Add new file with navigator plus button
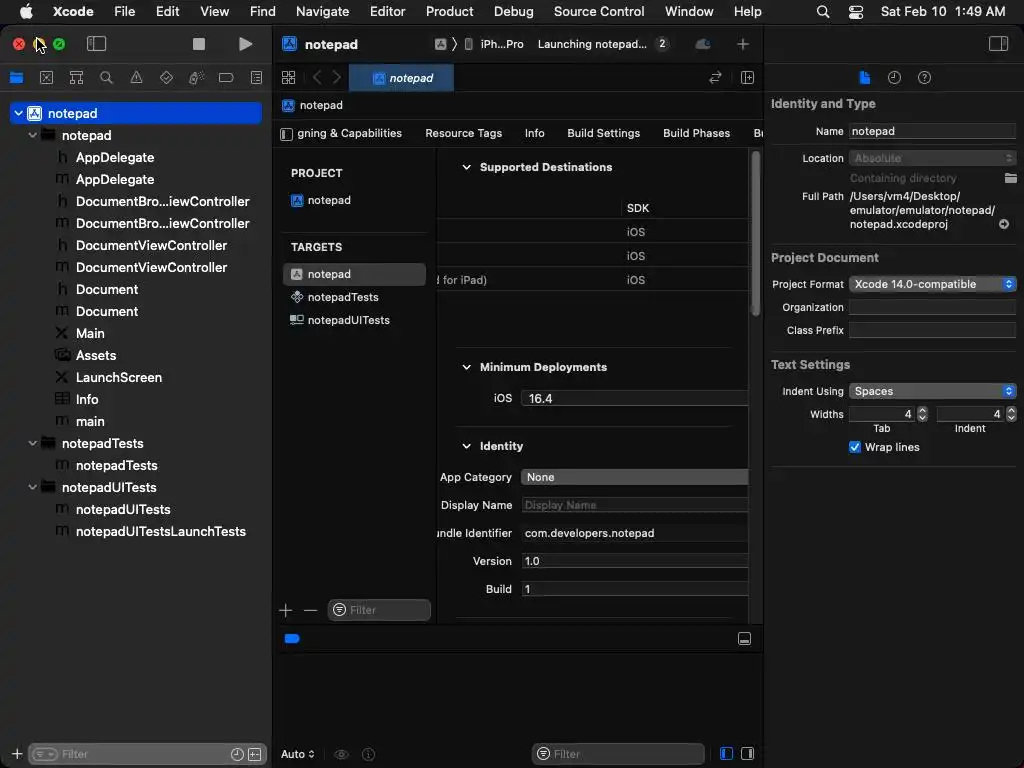Screen dimensions: 1024x768 [x=17, y=754]
